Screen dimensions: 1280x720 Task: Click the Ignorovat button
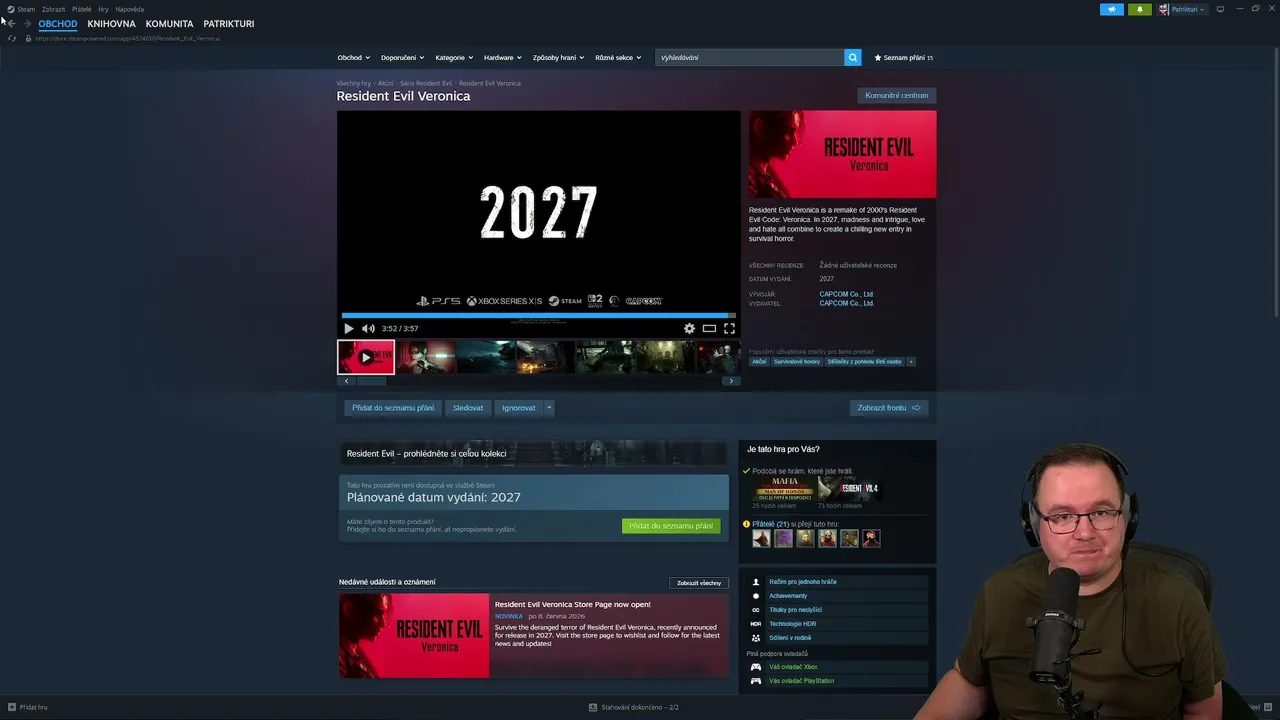tap(519, 408)
